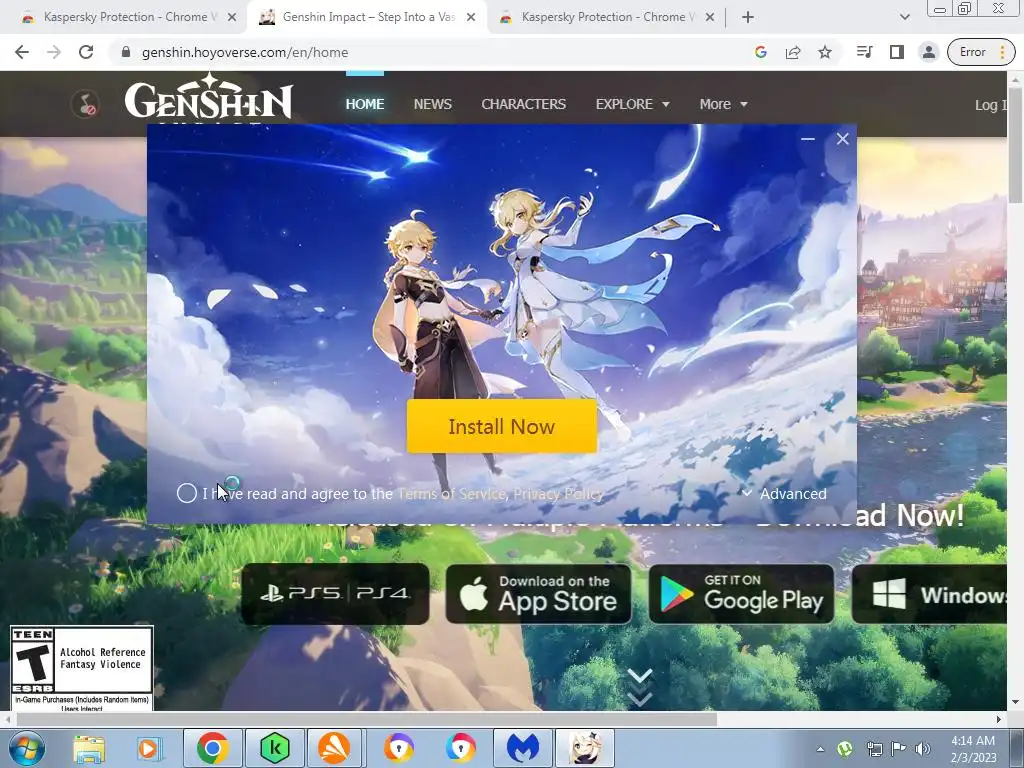Screen dimensions: 1024x768
Task: Open the NEWS nav item
Action: (x=432, y=104)
